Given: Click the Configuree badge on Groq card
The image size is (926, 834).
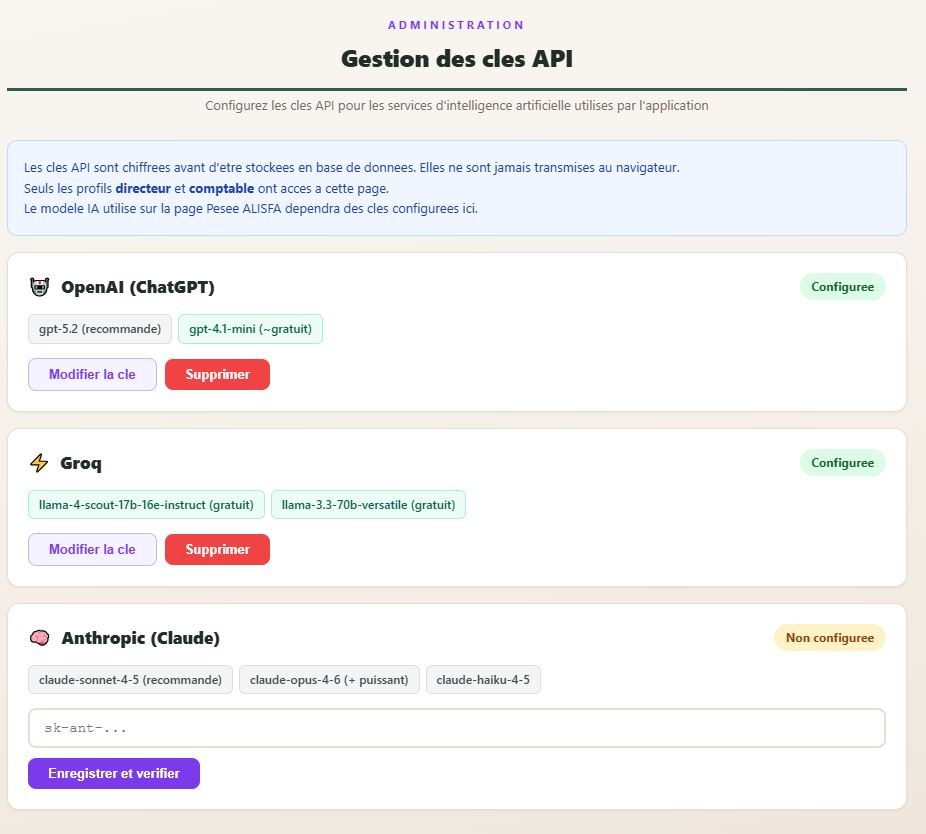Looking at the screenshot, I should click(842, 463).
